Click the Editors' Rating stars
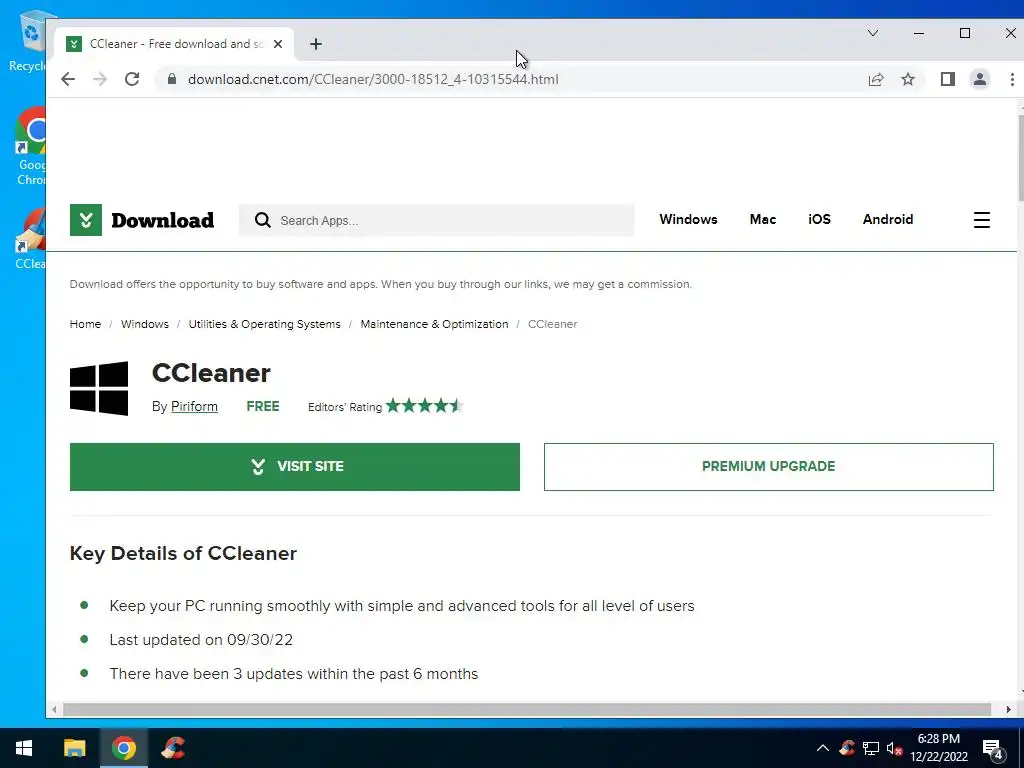The height and width of the screenshot is (768, 1024). (x=424, y=406)
